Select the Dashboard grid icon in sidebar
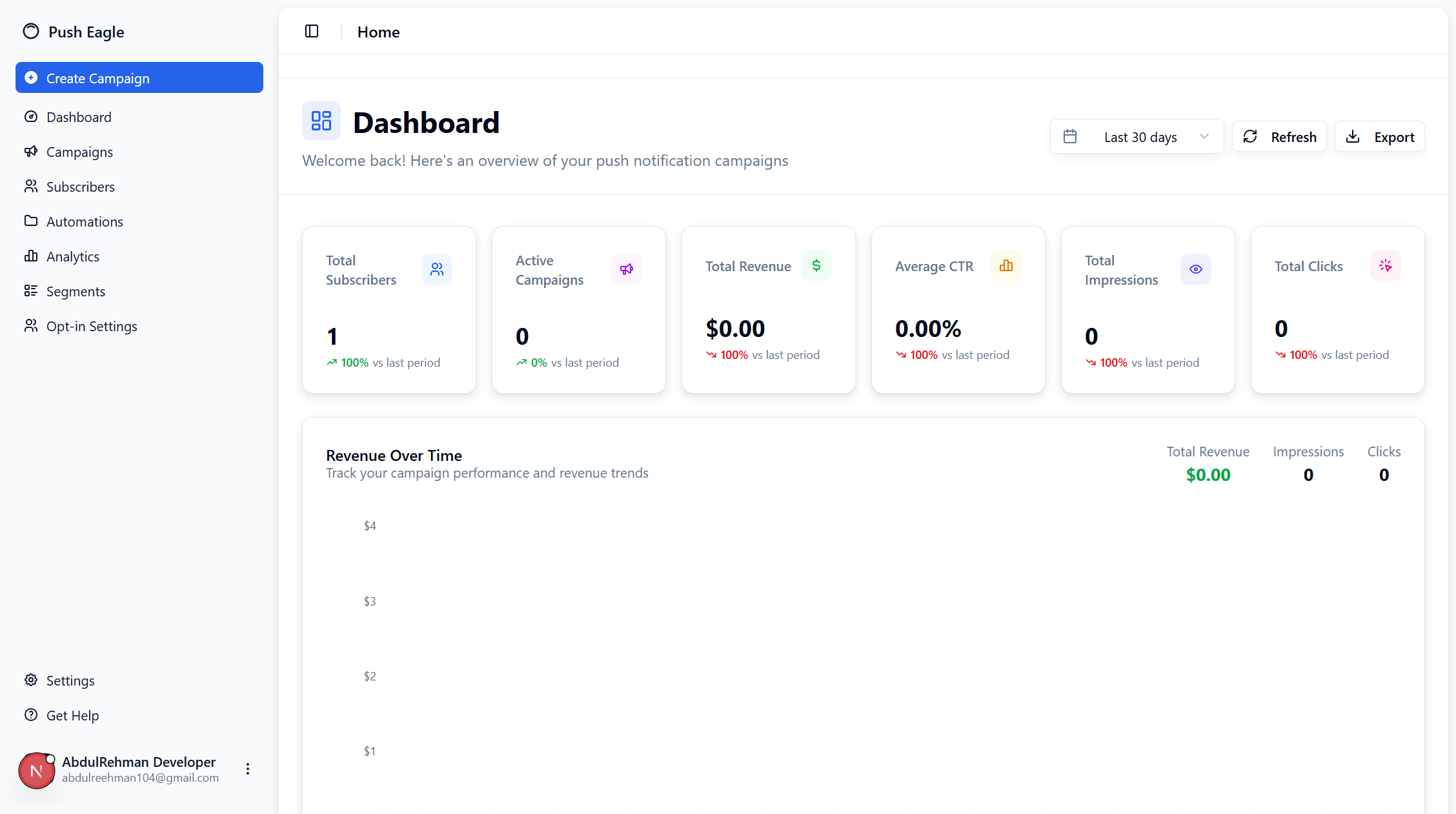1456x814 pixels. click(31, 117)
